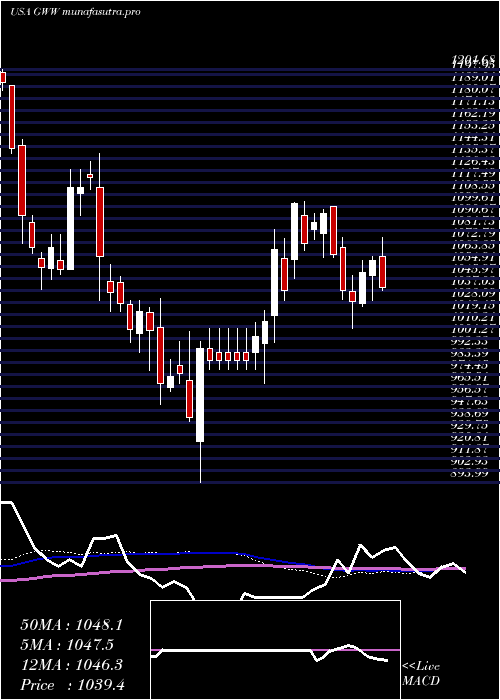Click the 50MA : 1048.1 readout
Viewport: 500px width, 700px height.
pos(71,625)
